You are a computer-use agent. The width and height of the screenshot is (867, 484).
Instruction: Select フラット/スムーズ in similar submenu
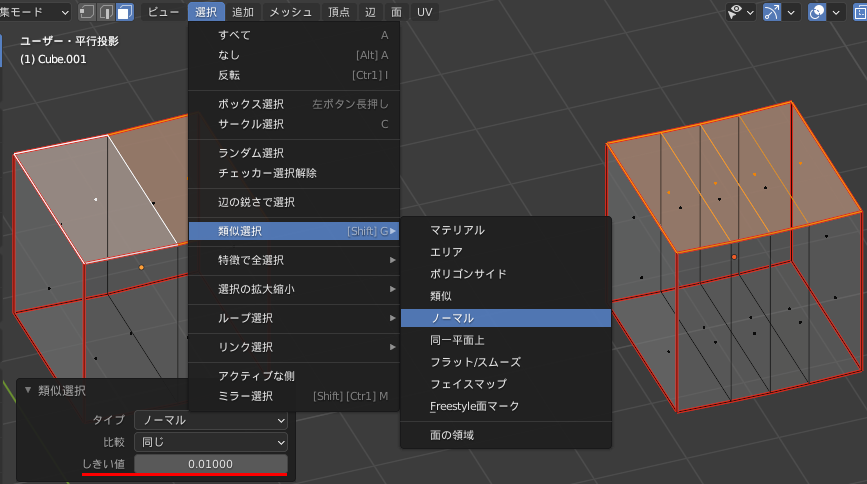tap(506, 362)
